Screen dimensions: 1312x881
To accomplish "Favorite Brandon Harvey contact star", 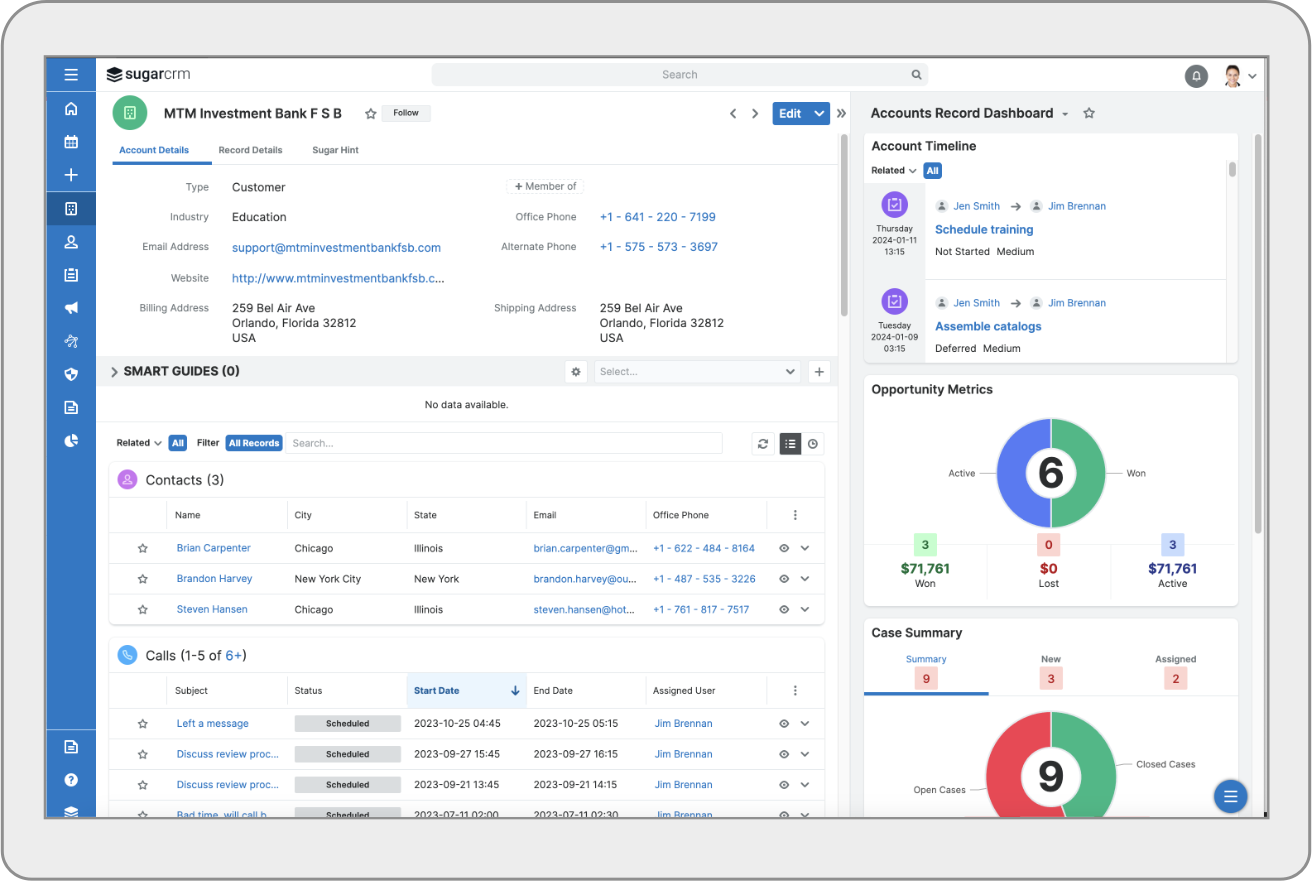I will point(143,579).
